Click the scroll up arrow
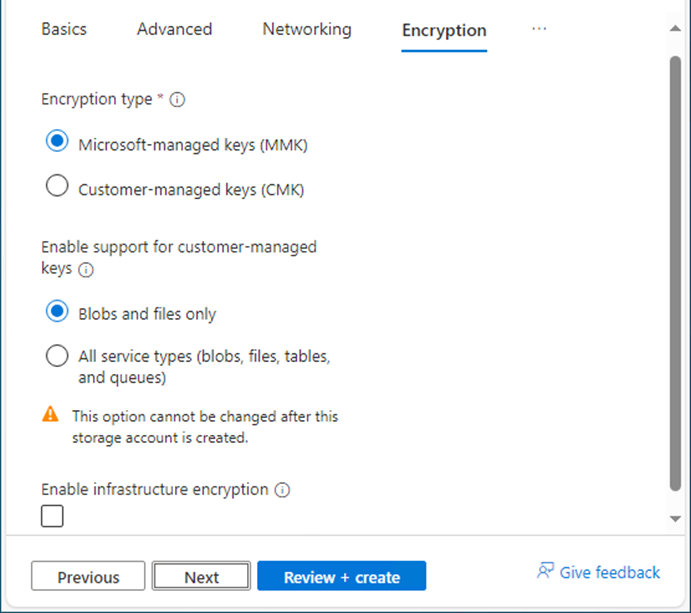 675,29
